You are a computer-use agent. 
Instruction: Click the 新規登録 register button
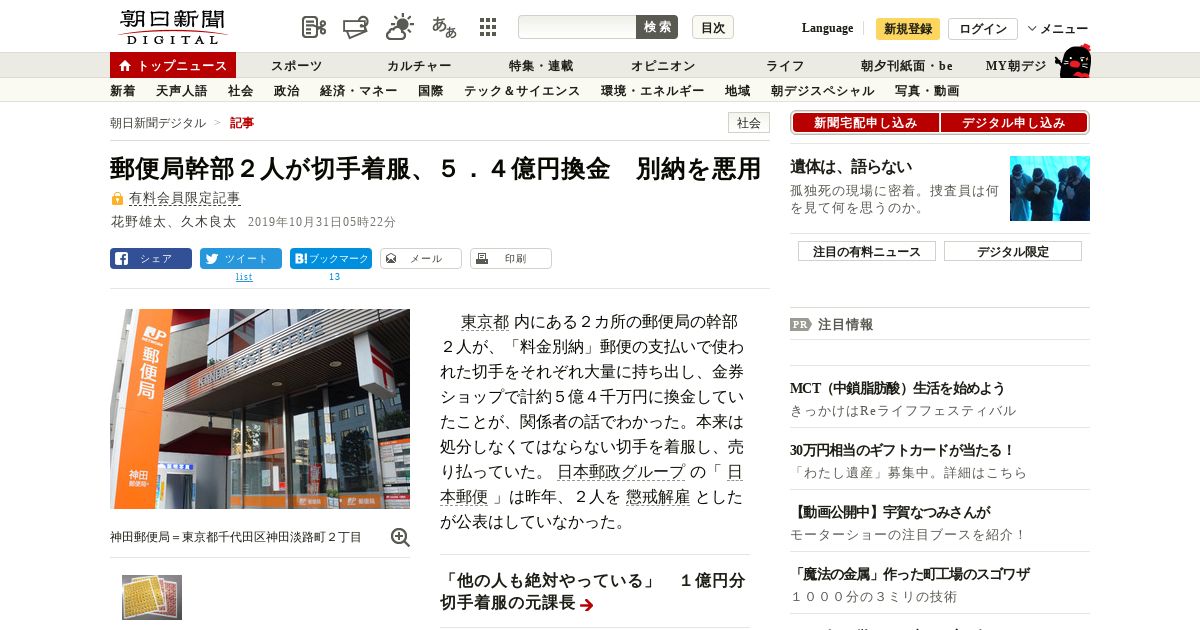pyautogui.click(x=908, y=29)
